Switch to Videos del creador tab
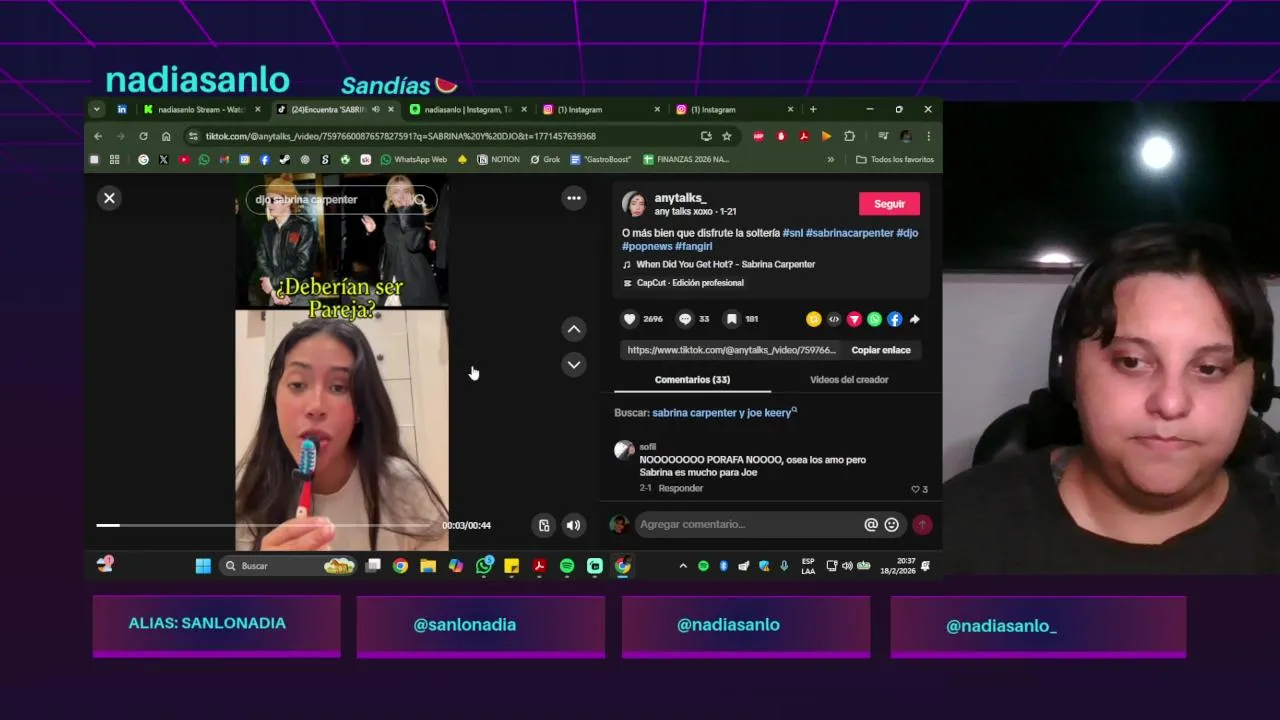 [x=849, y=380]
